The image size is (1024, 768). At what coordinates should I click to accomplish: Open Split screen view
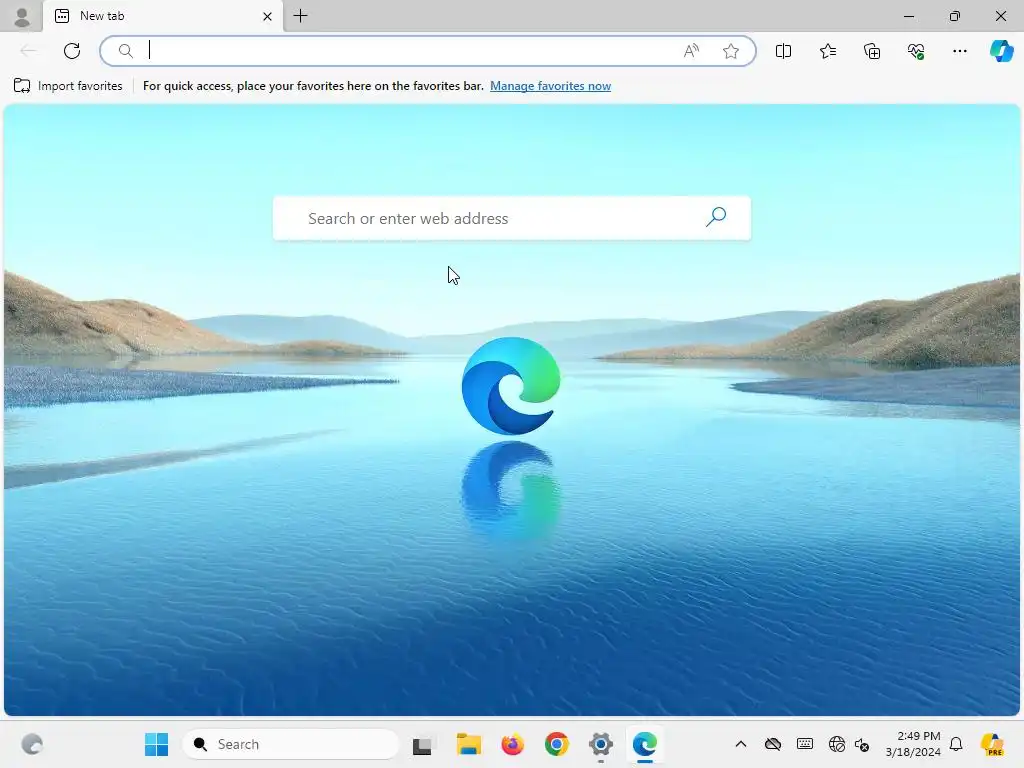pyautogui.click(x=783, y=51)
